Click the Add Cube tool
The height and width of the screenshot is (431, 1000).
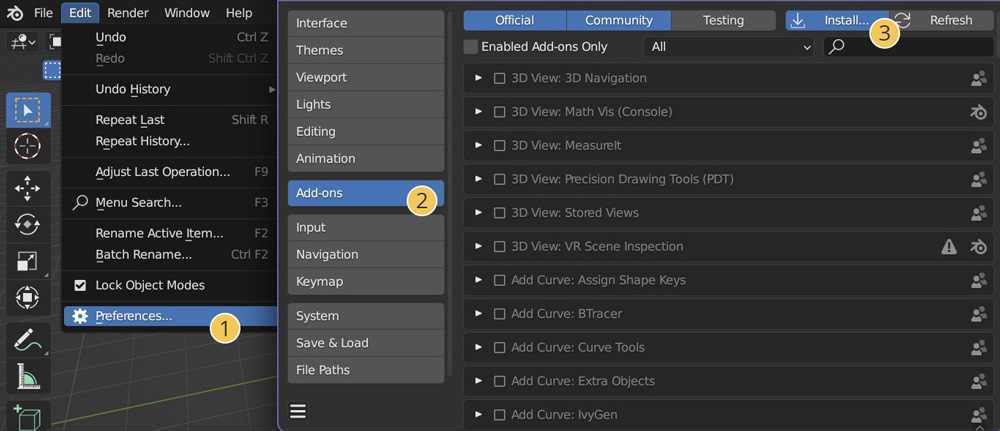[27, 415]
